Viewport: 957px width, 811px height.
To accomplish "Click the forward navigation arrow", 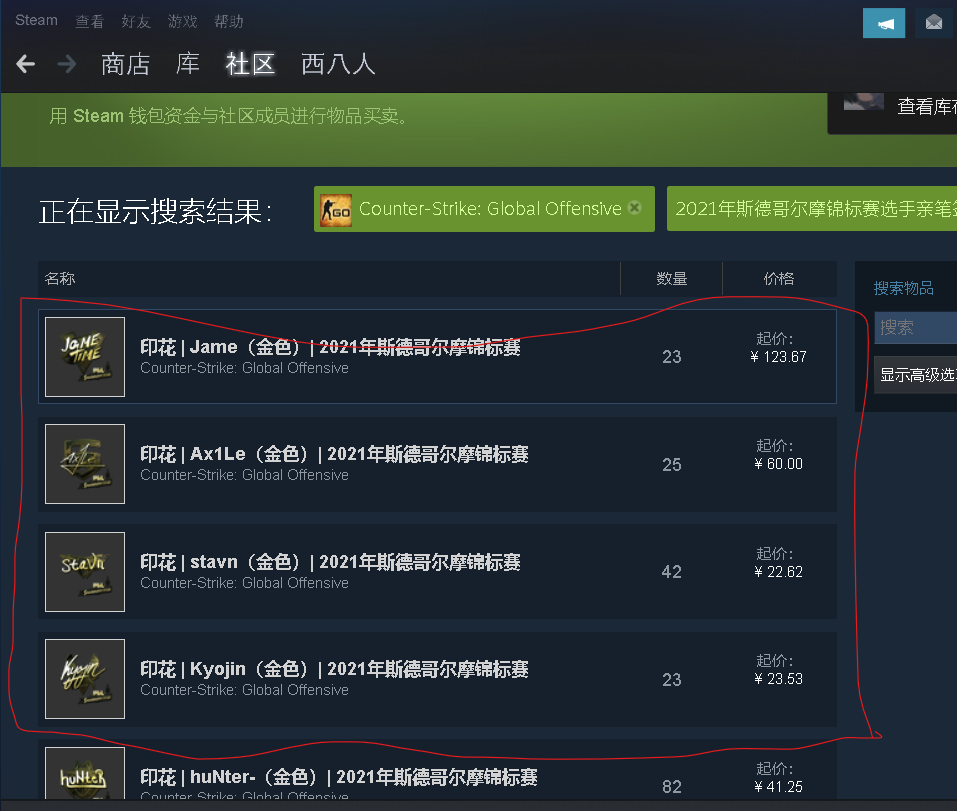I will [67, 64].
